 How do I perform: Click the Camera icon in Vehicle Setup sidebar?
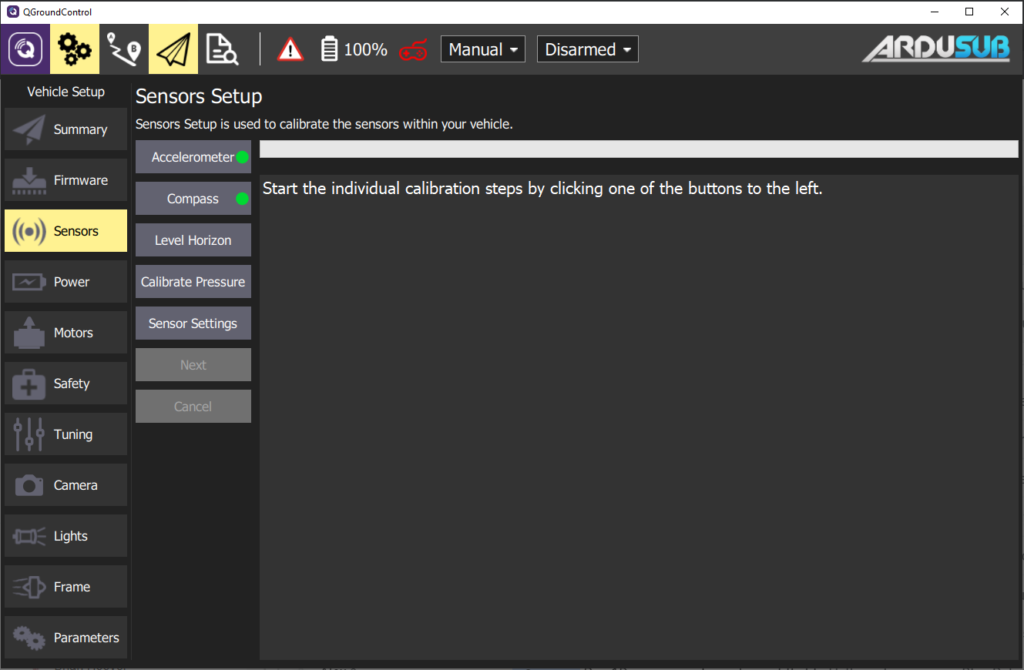click(x=30, y=485)
